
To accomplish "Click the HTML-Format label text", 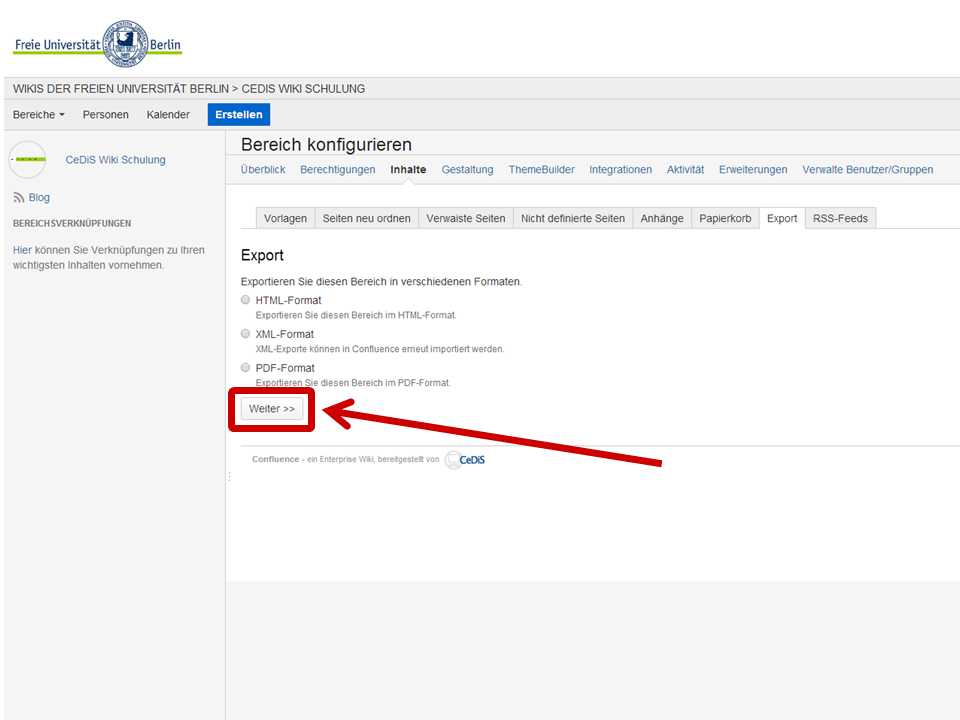I will point(288,301).
